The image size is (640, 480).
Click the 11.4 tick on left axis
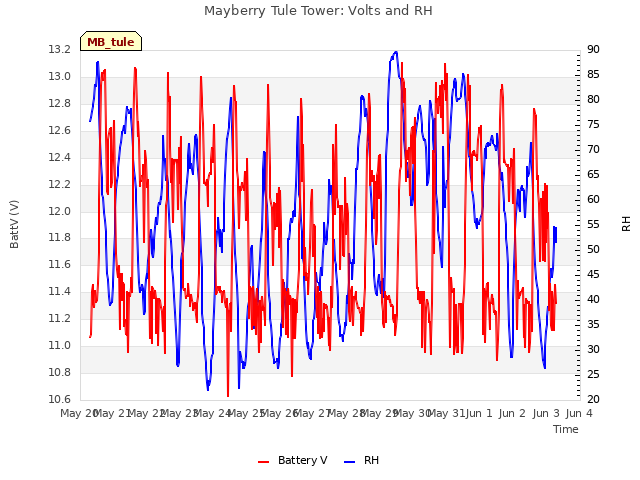pos(59,291)
